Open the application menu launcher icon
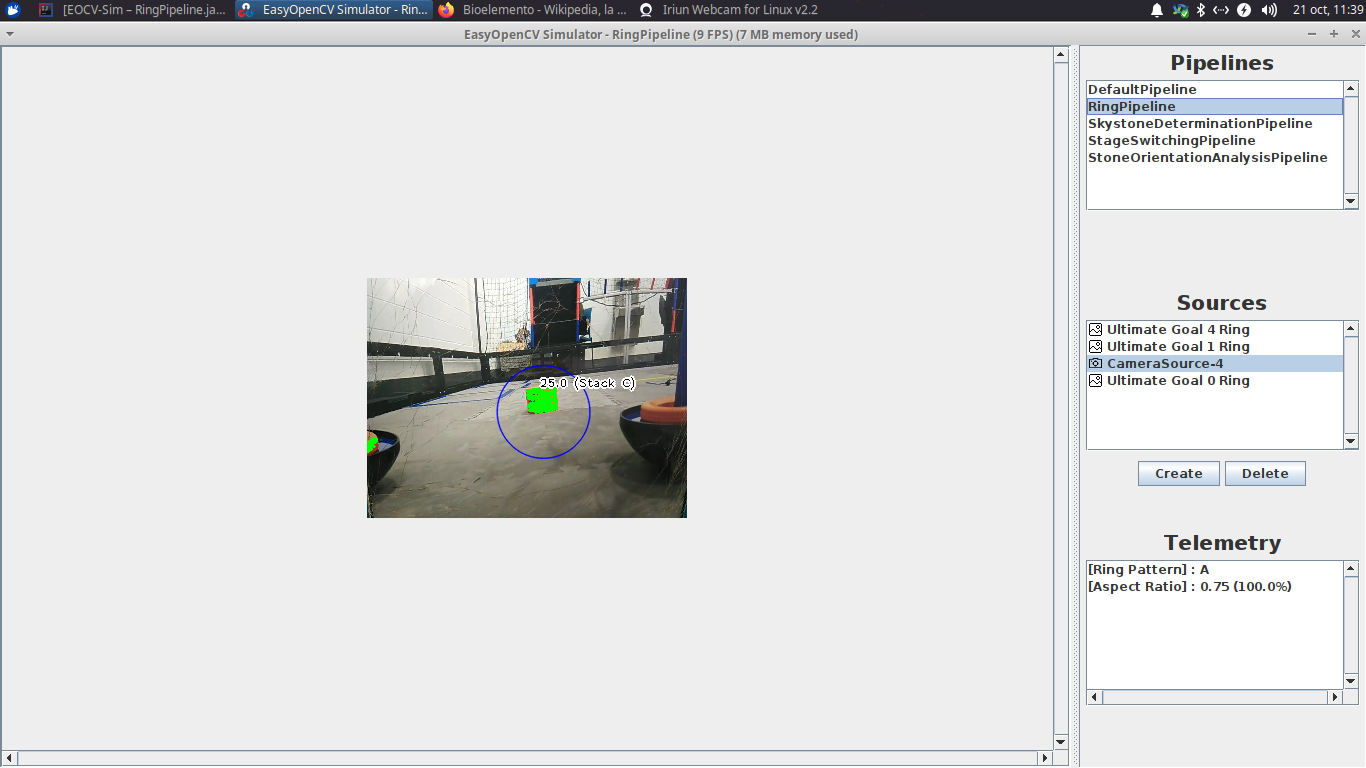The height and width of the screenshot is (768, 1366). [x=13, y=10]
